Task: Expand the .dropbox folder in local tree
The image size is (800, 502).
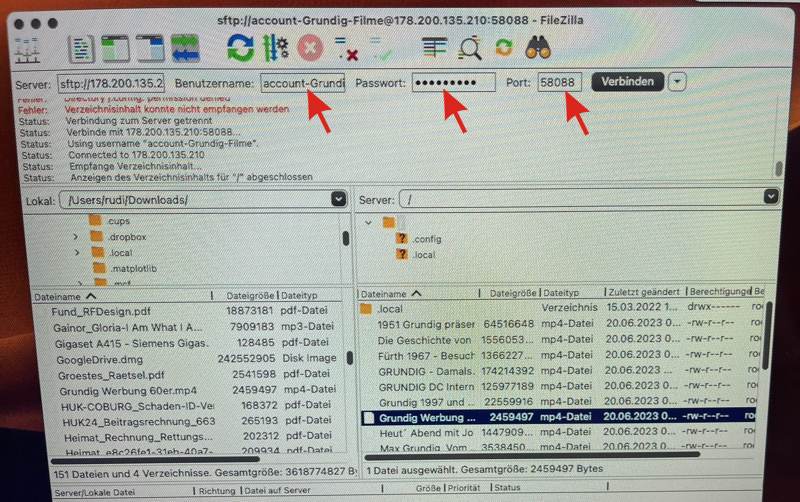Action: point(76,237)
